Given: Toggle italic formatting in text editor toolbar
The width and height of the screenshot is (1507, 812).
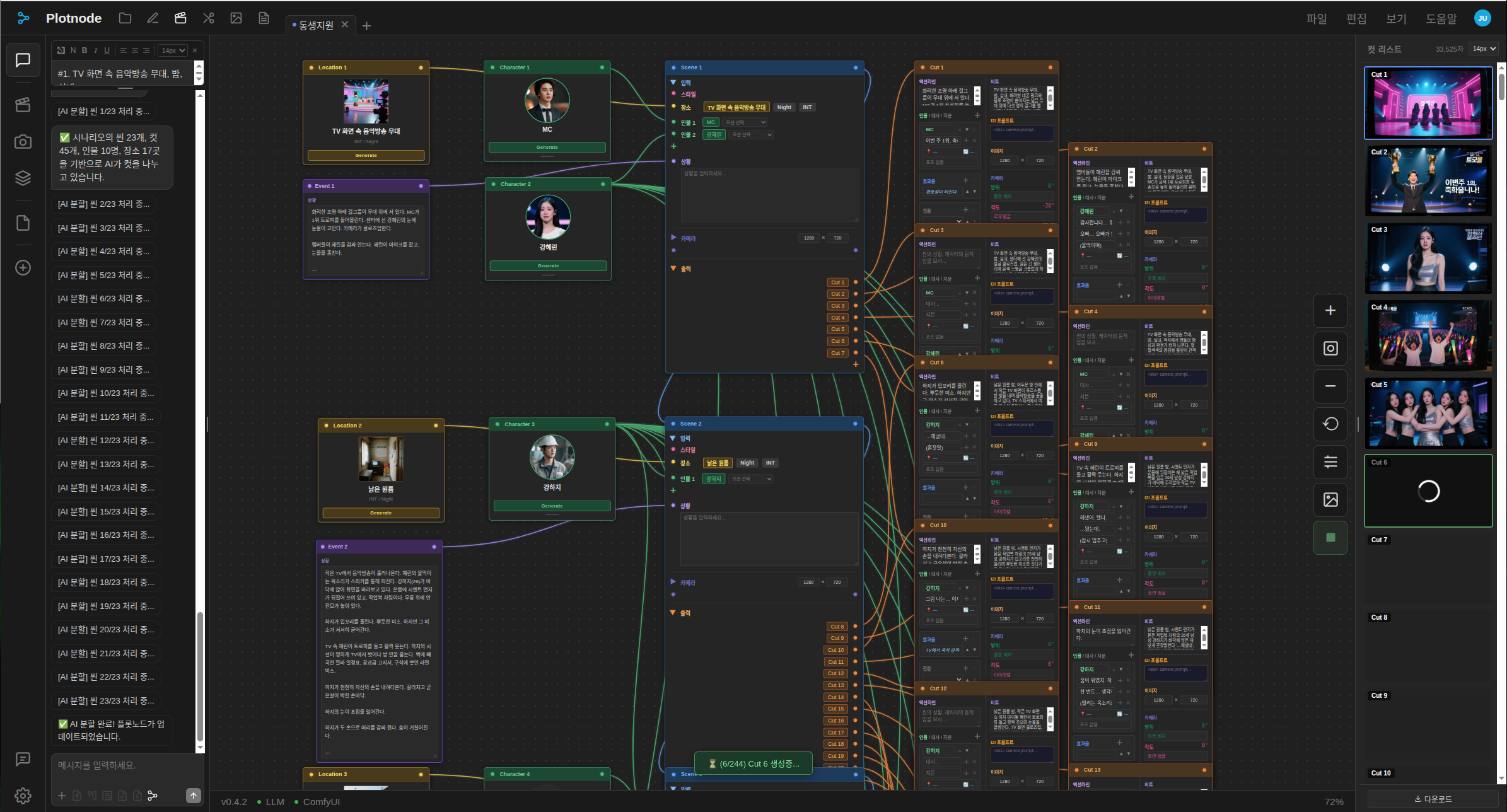Looking at the screenshot, I should tap(95, 50).
